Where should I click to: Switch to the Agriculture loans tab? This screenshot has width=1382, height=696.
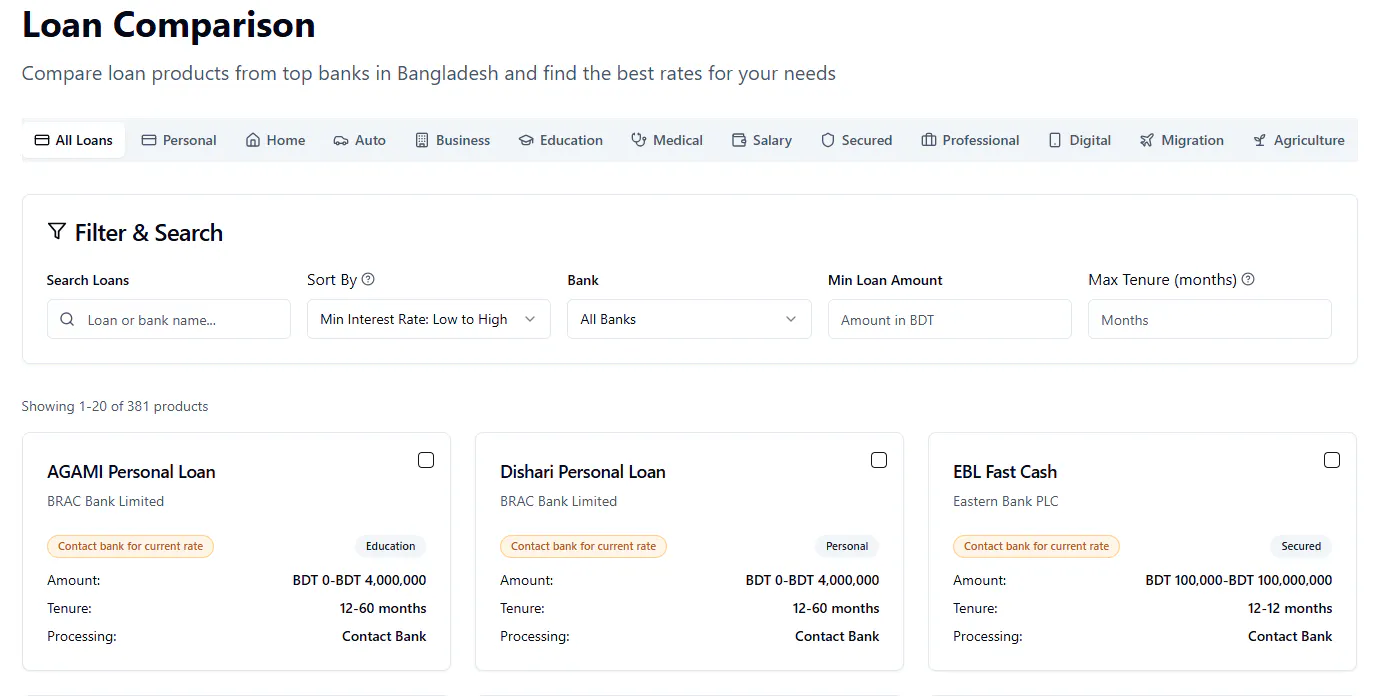1299,140
